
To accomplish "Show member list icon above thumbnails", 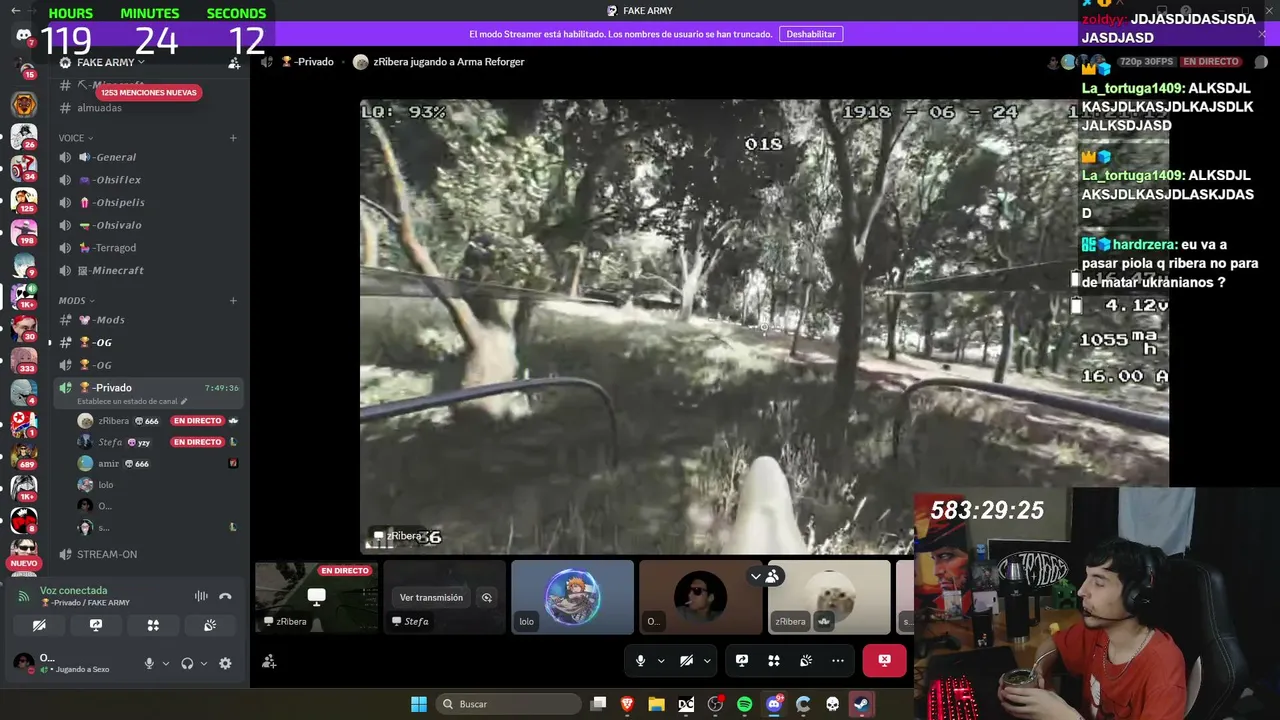I will coord(773,576).
